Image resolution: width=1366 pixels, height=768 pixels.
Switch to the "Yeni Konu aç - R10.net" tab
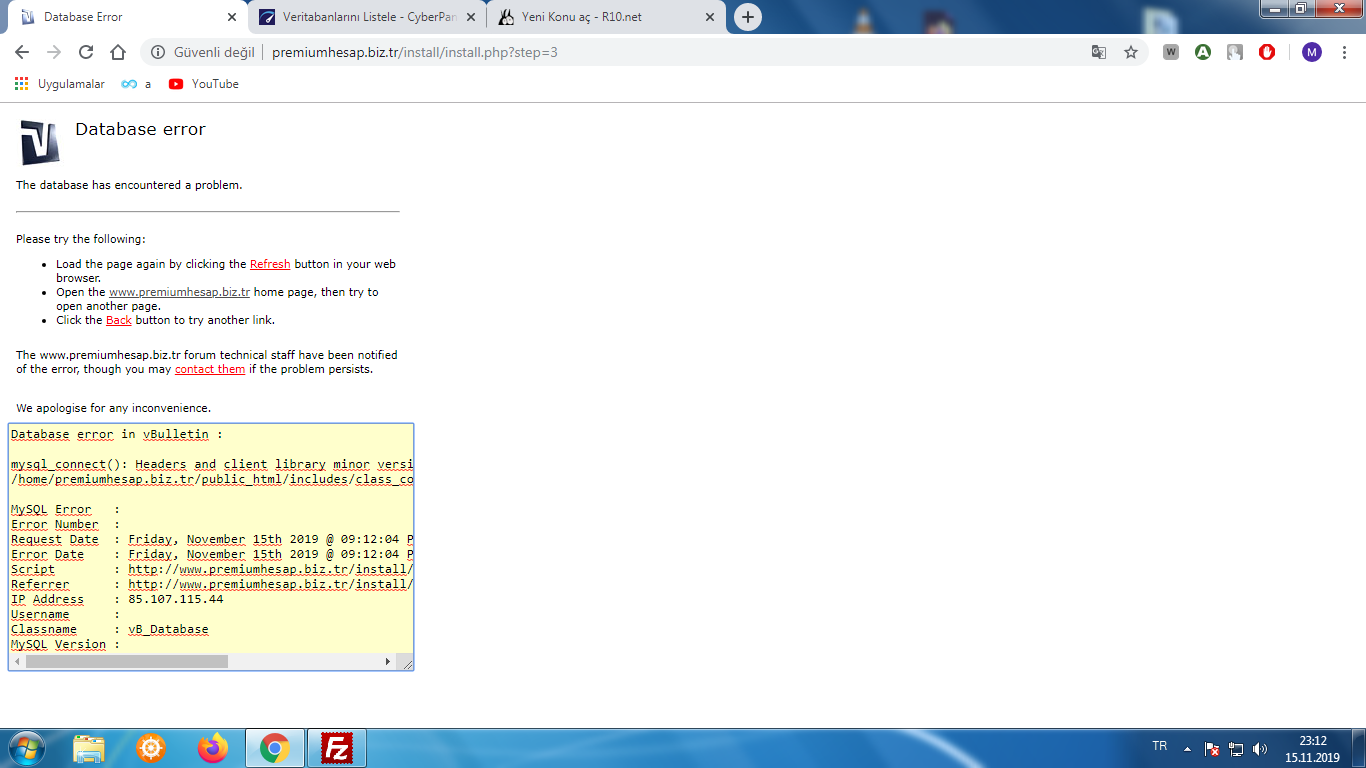click(604, 17)
